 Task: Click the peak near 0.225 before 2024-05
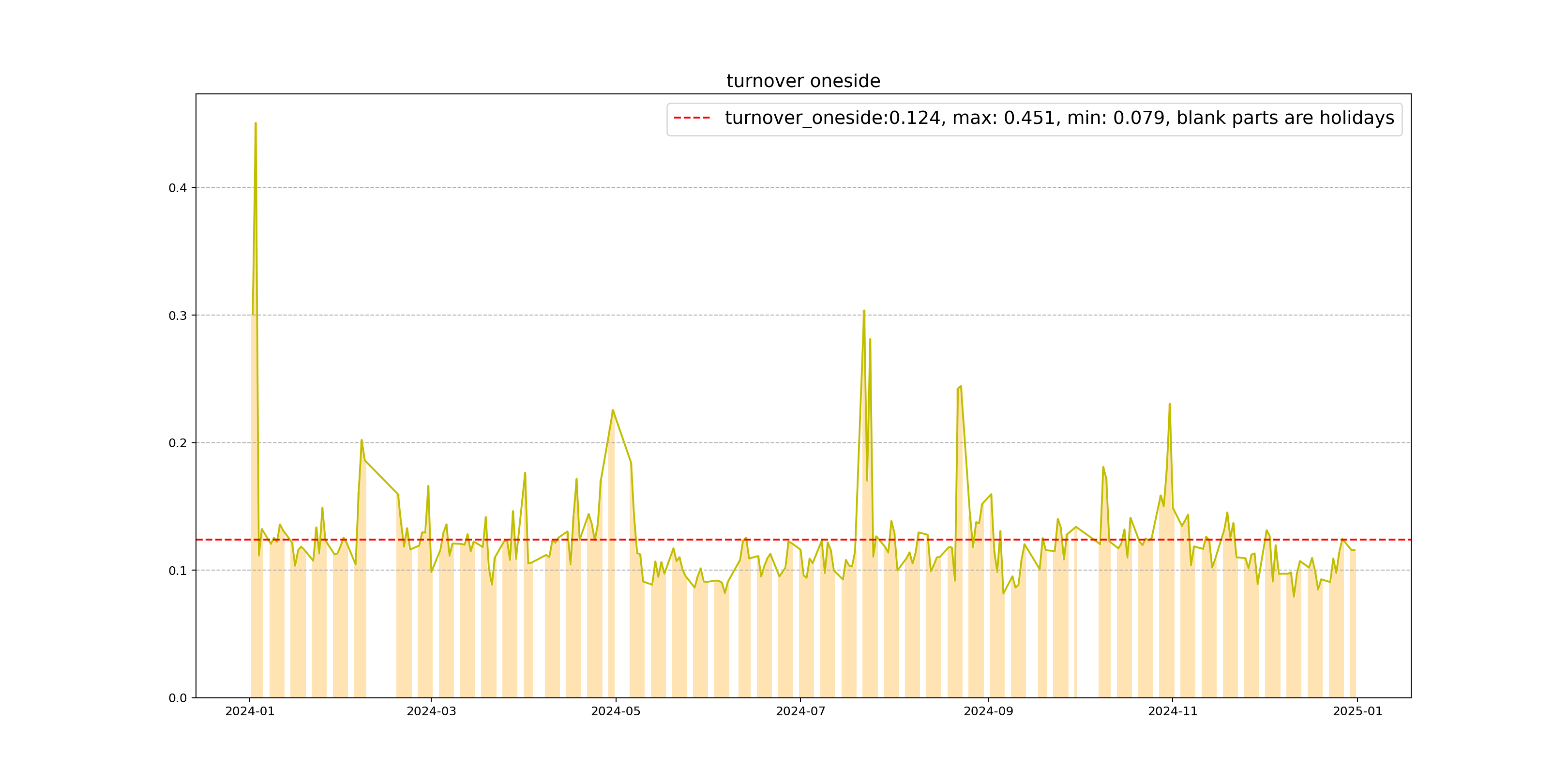pos(612,411)
